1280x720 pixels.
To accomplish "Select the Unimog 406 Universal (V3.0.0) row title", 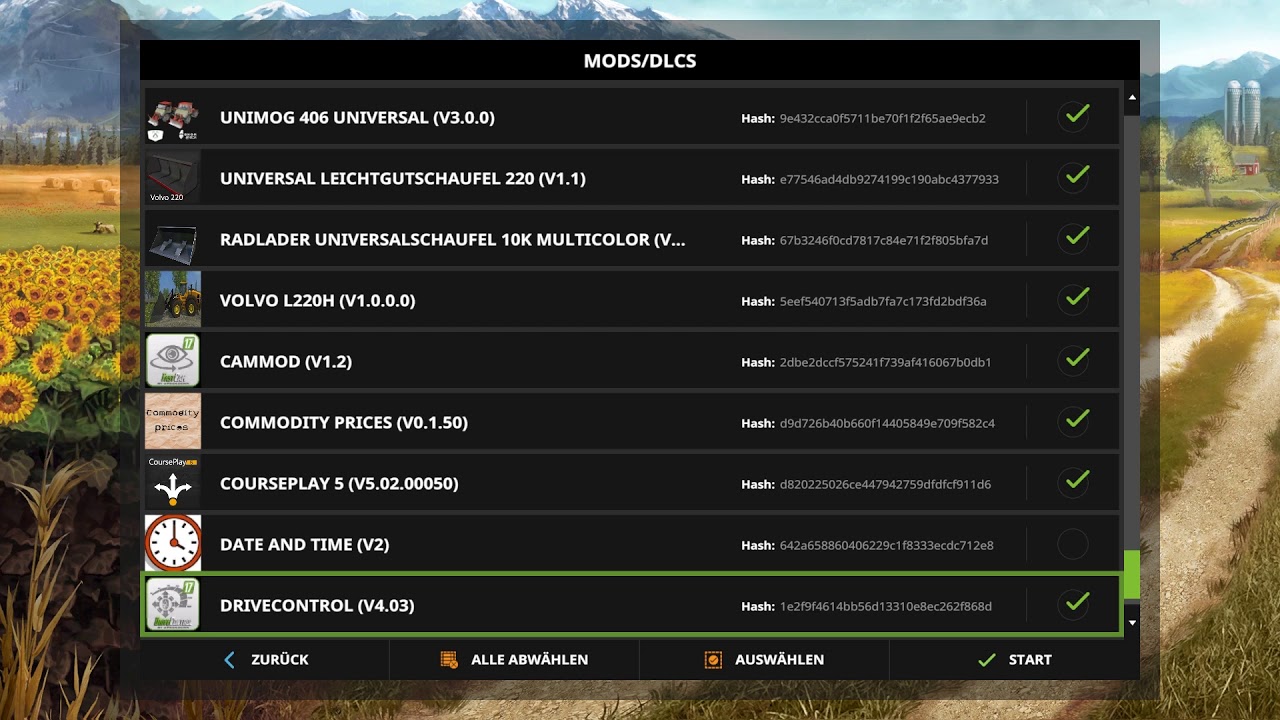I will (x=357, y=118).
